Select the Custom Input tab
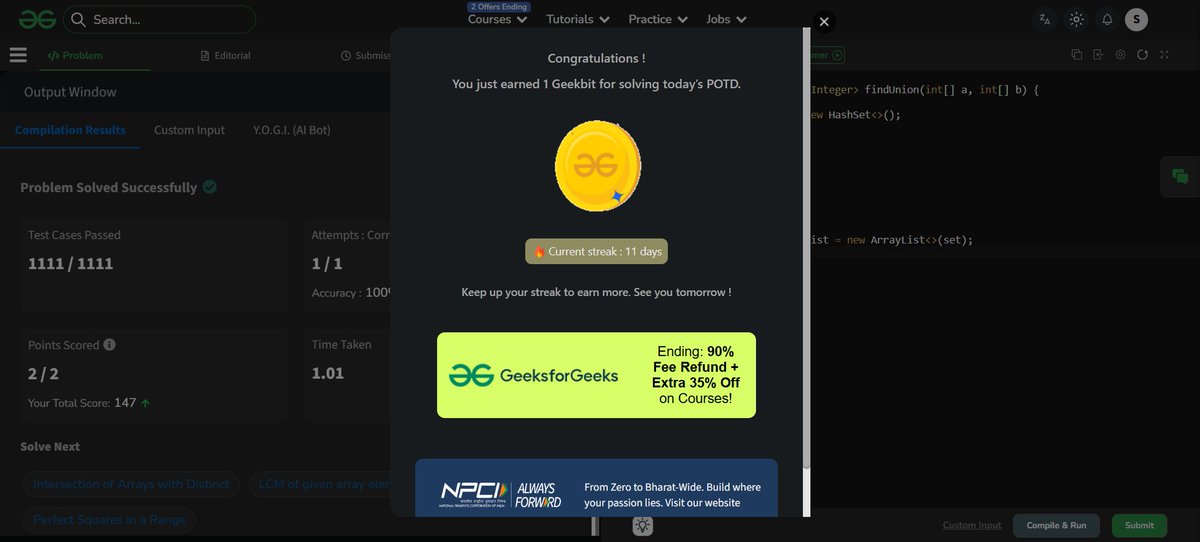The height and width of the screenshot is (542, 1200). (x=189, y=130)
